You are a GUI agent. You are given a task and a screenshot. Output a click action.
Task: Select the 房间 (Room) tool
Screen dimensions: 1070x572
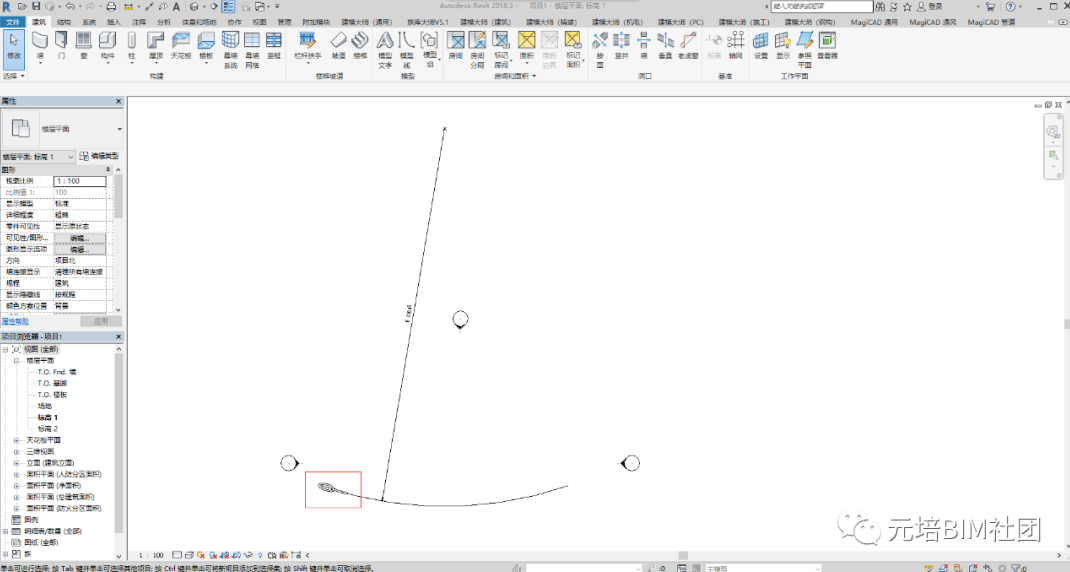(x=456, y=46)
